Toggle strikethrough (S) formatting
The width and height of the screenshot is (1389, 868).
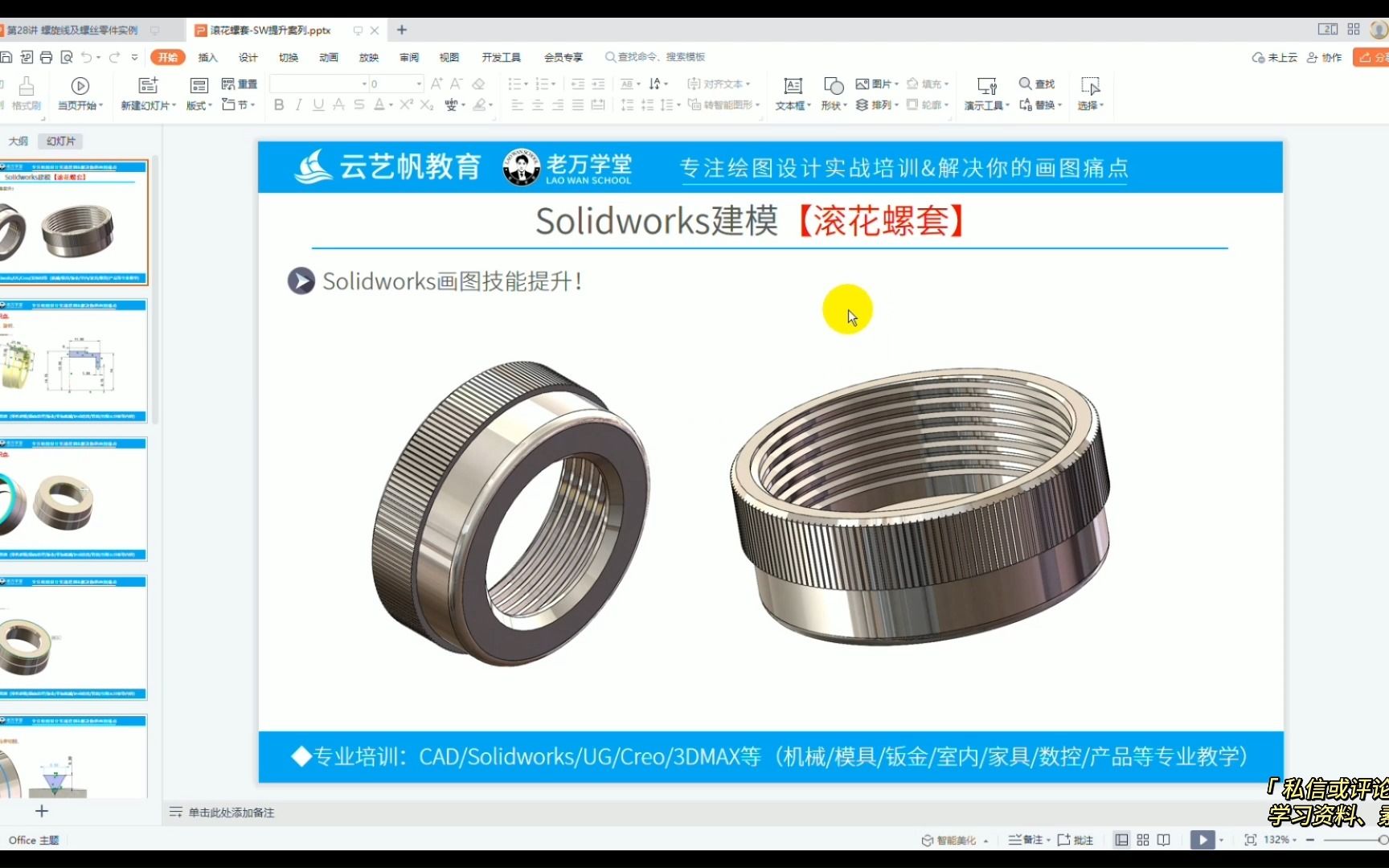pyautogui.click(x=359, y=105)
